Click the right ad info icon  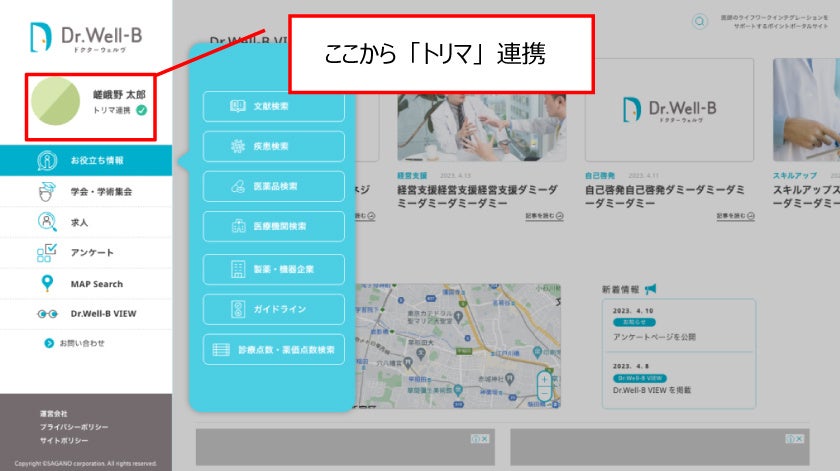[790, 439]
